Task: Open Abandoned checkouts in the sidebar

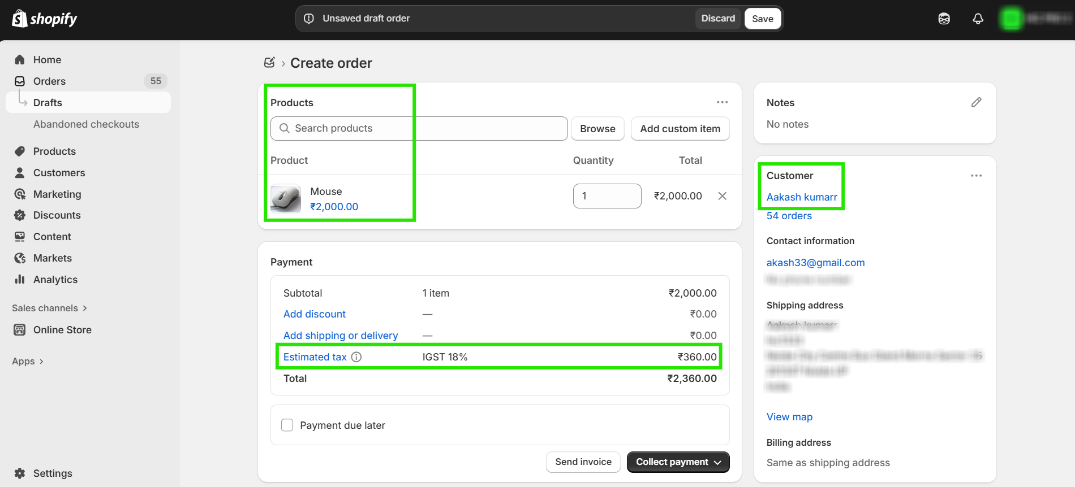Action: [86, 124]
